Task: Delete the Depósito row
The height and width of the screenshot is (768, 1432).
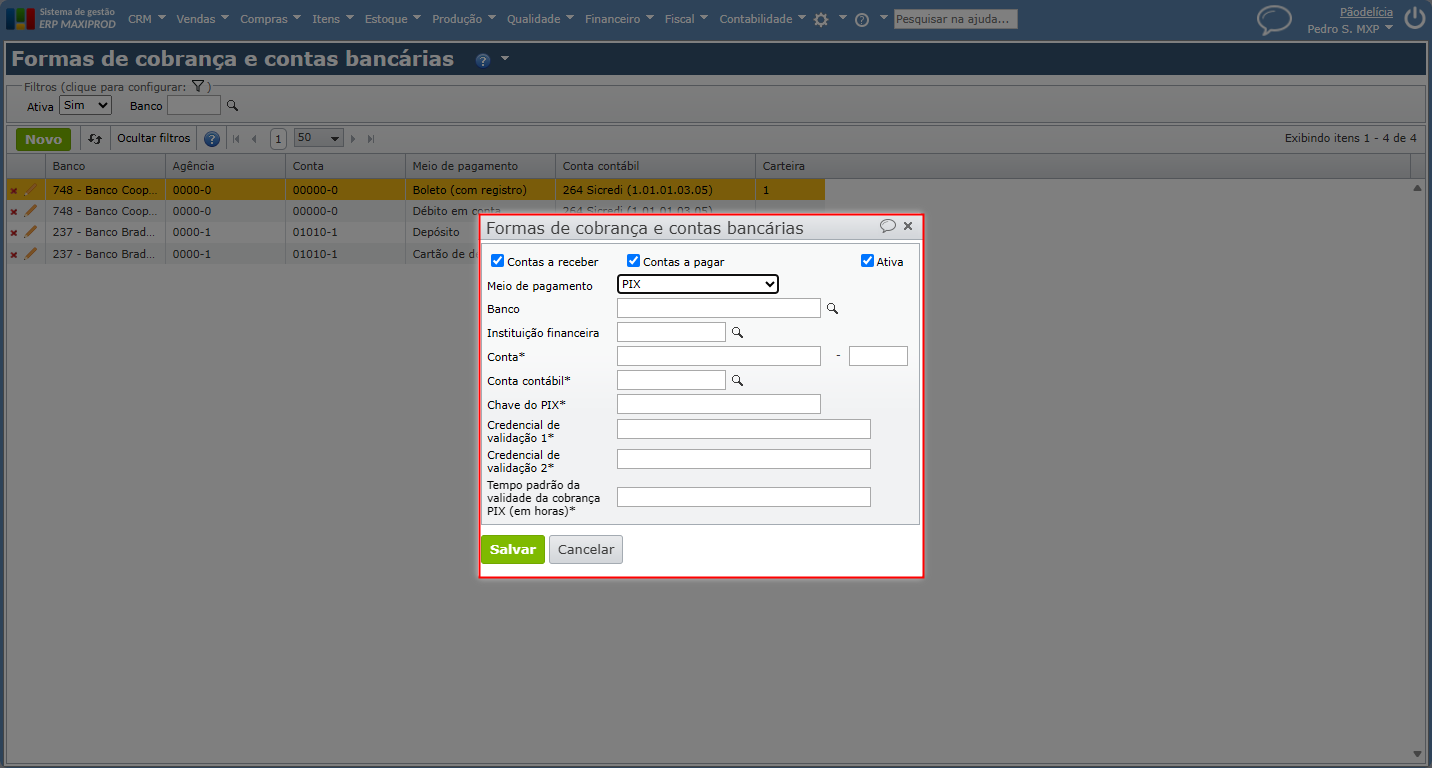Action: (14, 233)
